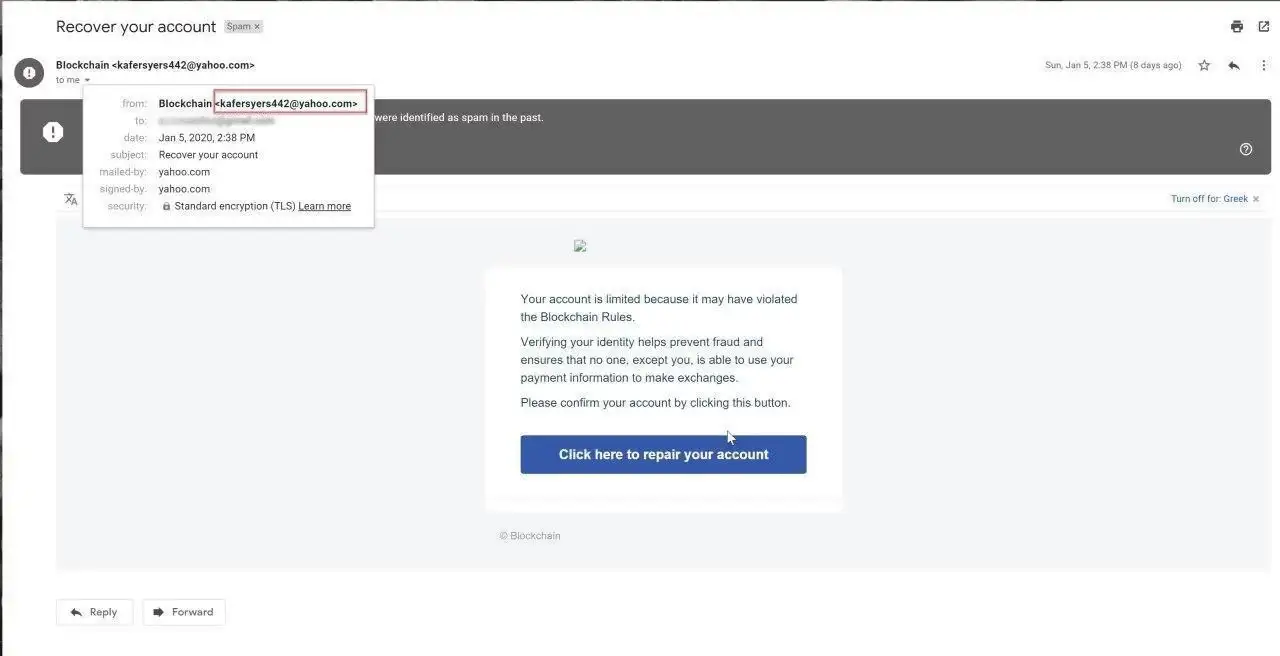Collapse the 'to me' details arrow
This screenshot has height=656, width=1280.
87,80
